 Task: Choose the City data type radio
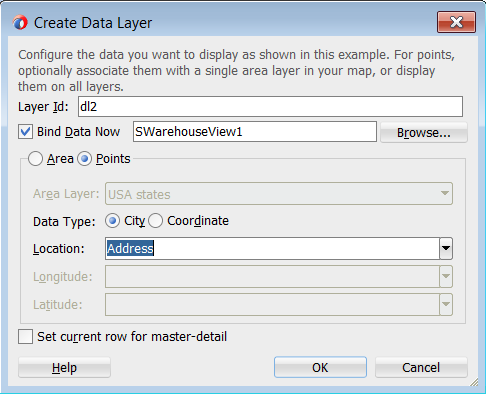point(112,221)
